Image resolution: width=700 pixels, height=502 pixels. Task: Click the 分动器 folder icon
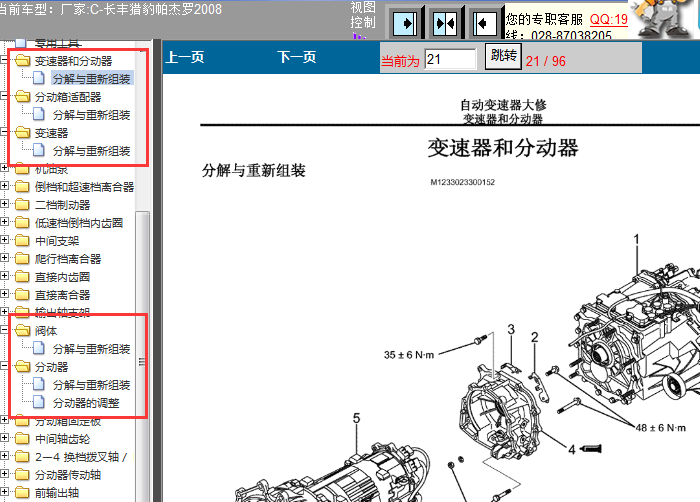22,366
